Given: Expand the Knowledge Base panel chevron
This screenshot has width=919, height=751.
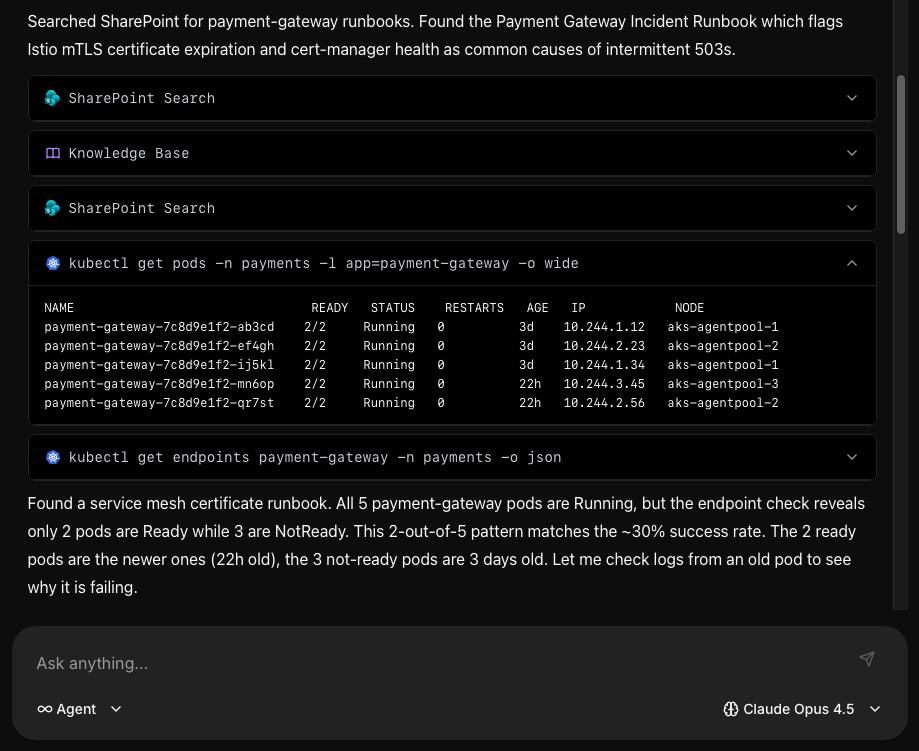Looking at the screenshot, I should [852, 153].
